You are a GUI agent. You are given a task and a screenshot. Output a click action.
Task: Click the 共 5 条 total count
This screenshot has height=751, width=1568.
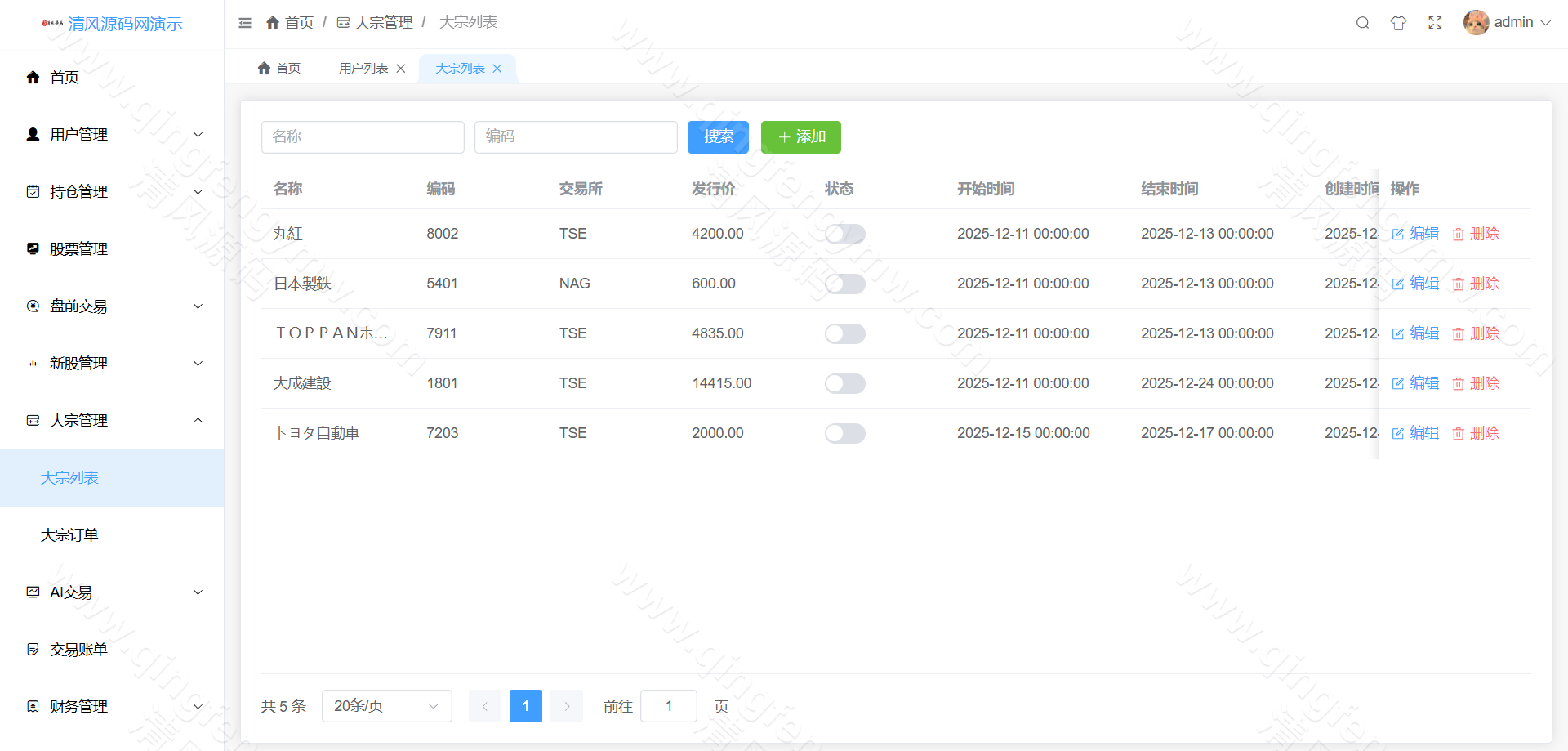(283, 706)
